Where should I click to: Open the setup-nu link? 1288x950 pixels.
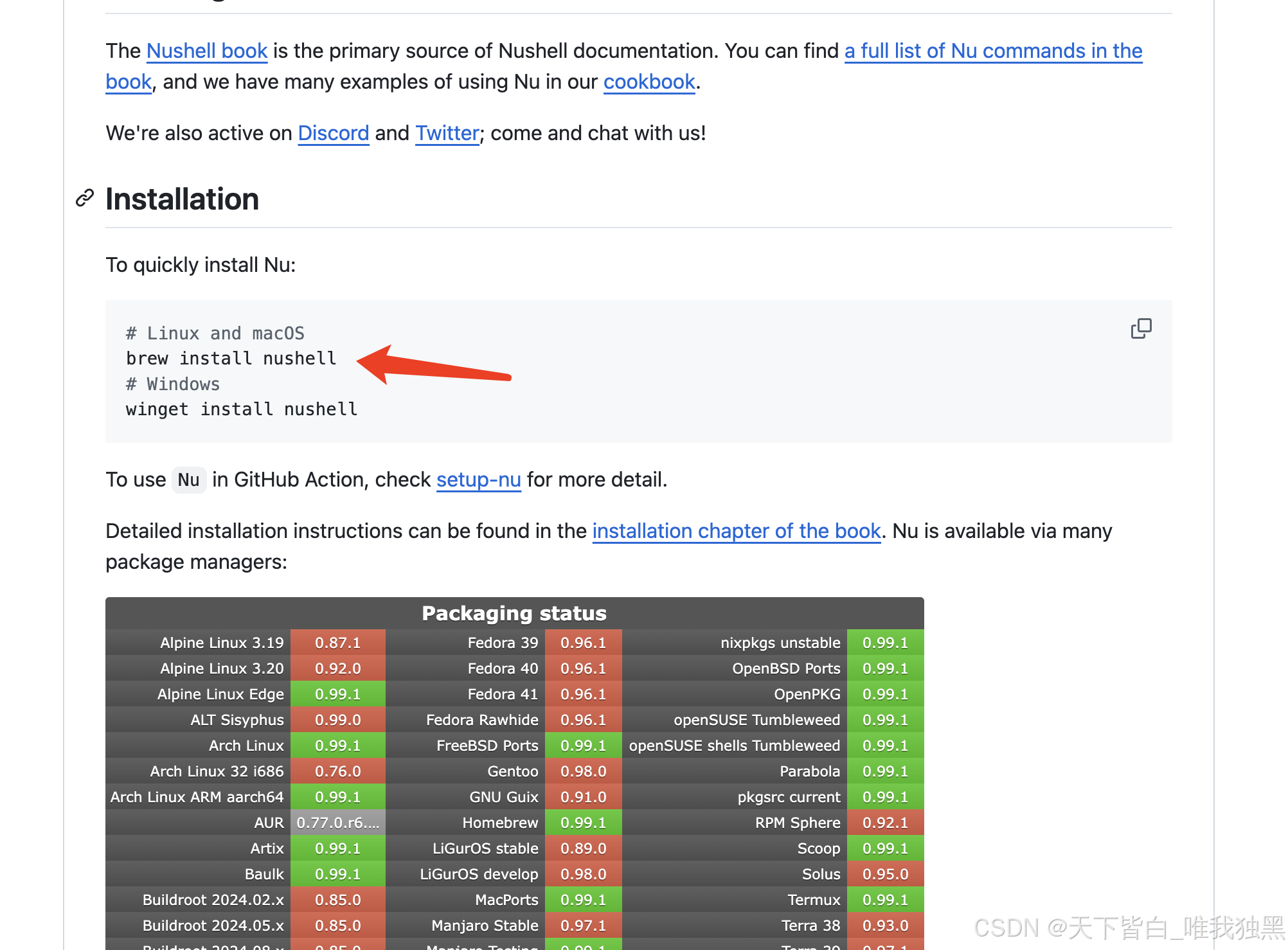(479, 479)
